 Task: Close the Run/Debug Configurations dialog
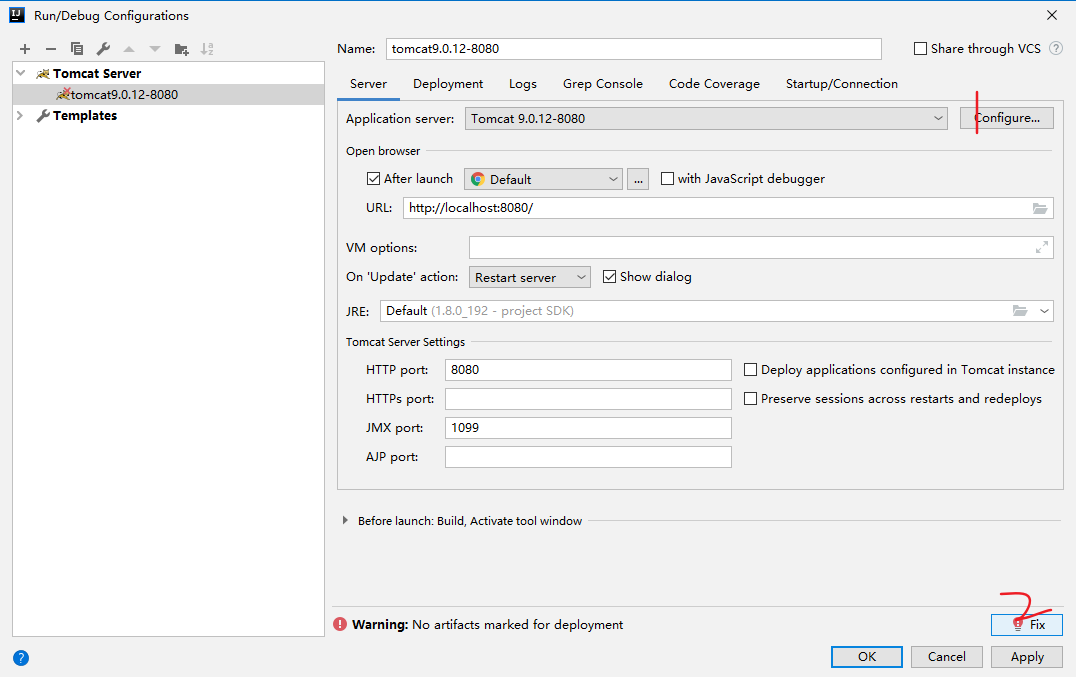point(1051,15)
